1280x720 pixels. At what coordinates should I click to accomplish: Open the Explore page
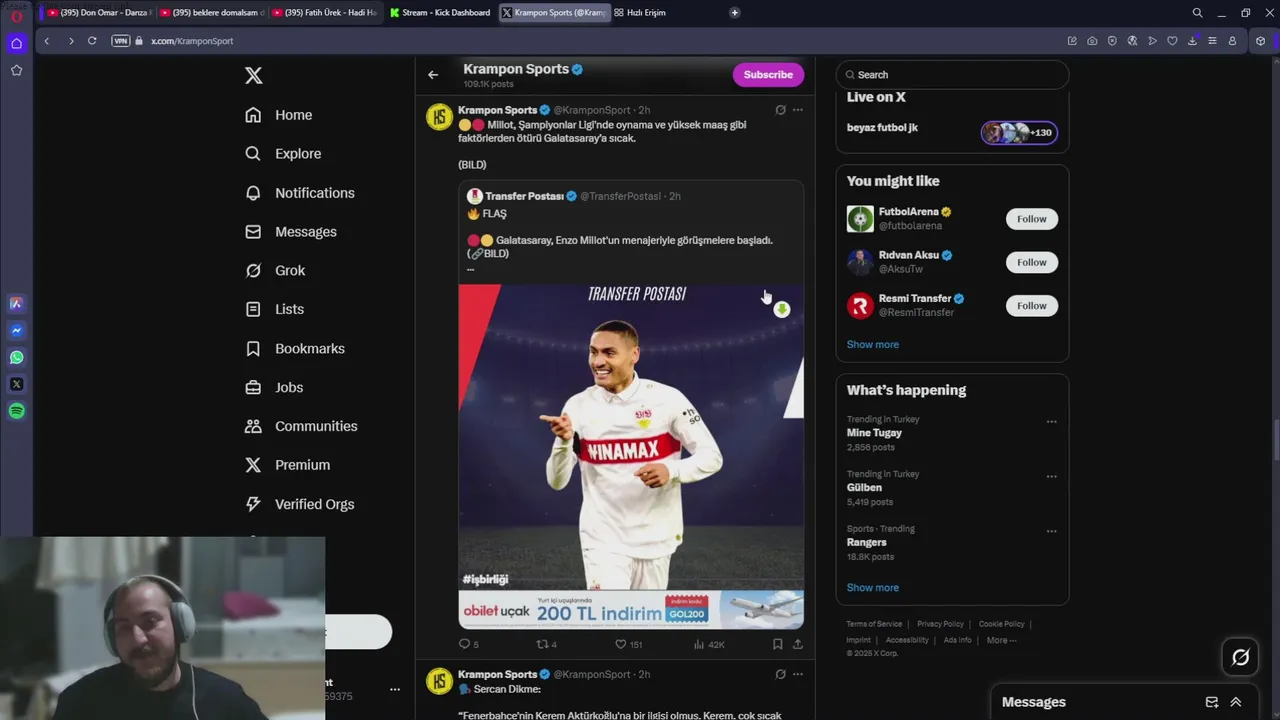(x=283, y=154)
